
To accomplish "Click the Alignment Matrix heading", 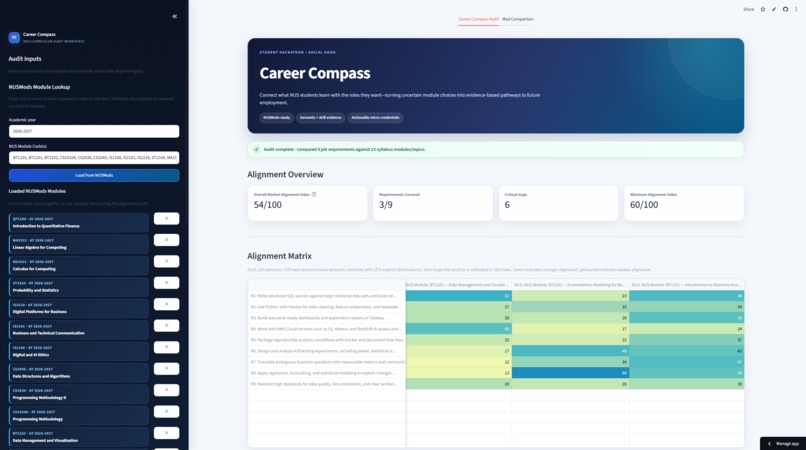I will 280,256.
